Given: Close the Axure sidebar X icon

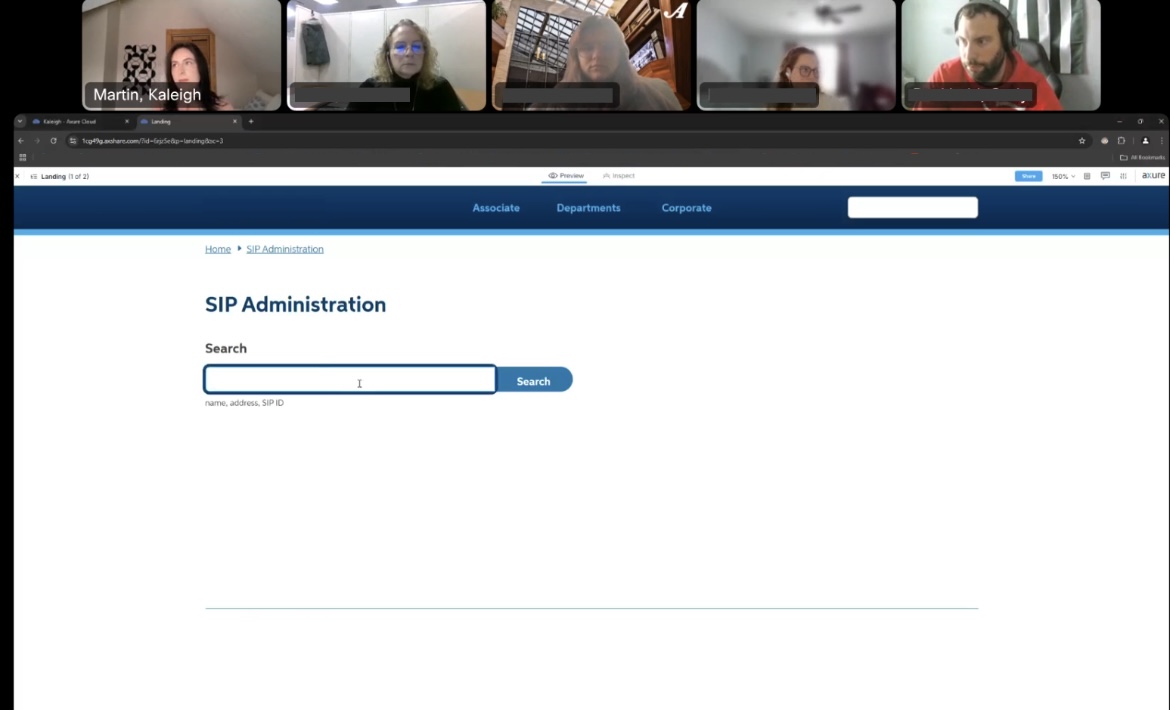Looking at the screenshot, I should click(17, 176).
